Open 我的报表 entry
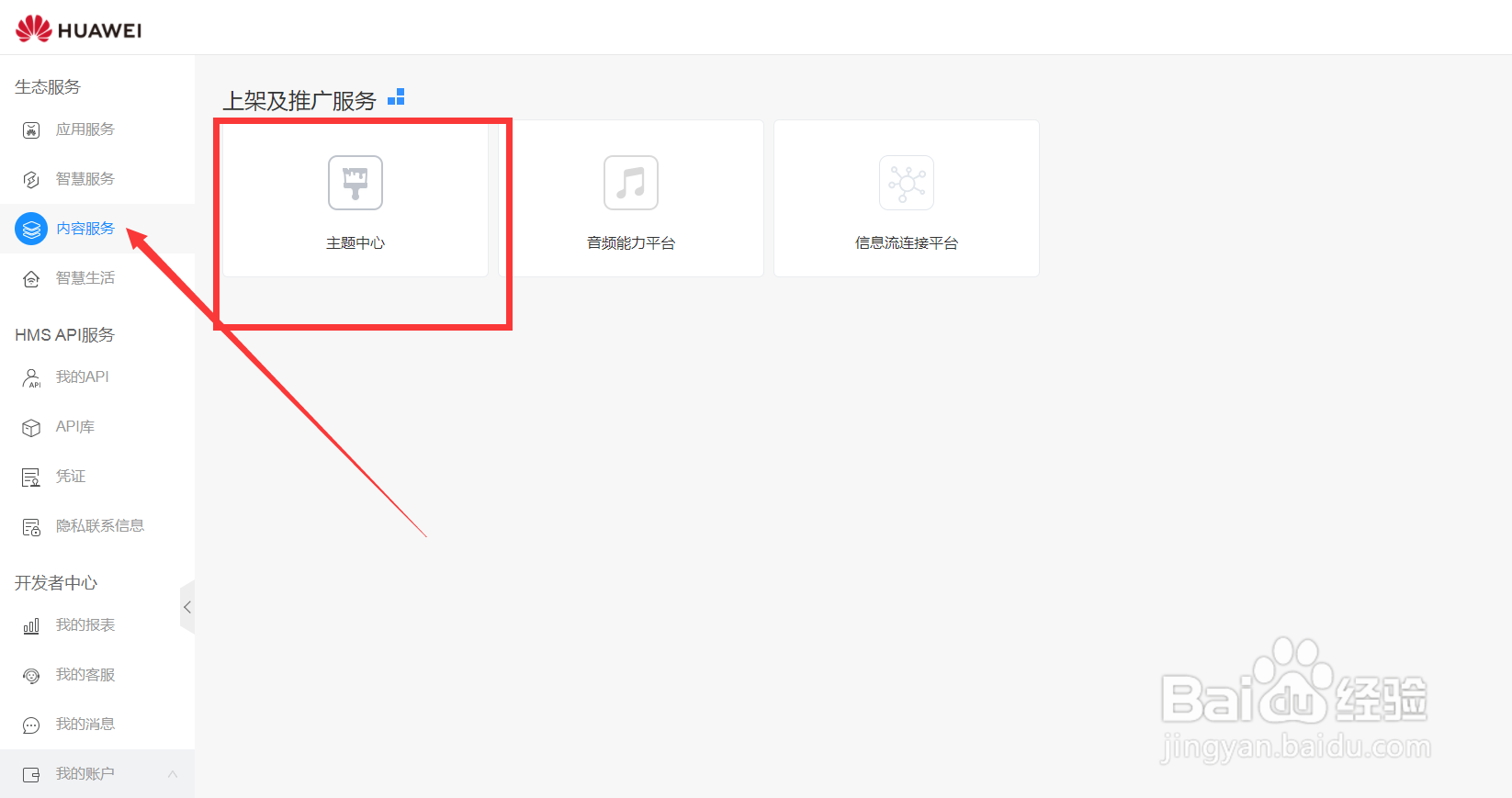Screen dimensions: 1512x798 [85, 625]
